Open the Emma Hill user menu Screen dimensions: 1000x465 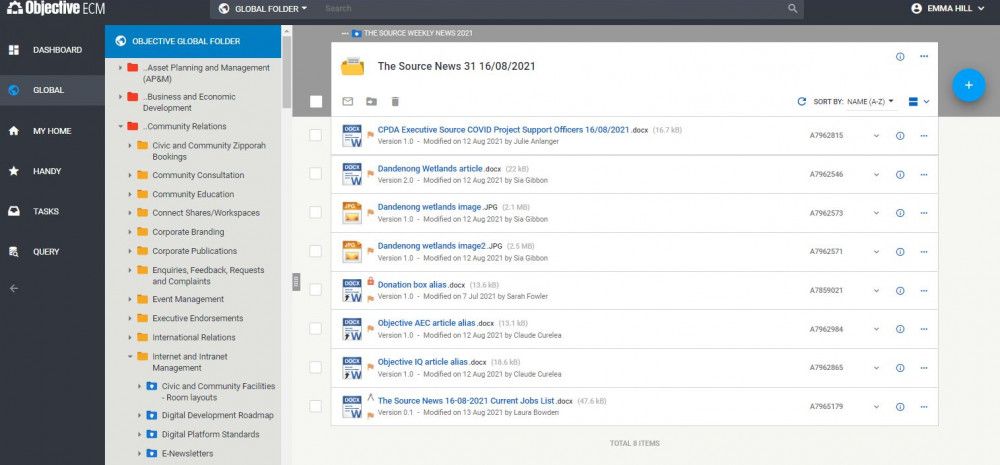click(948, 9)
